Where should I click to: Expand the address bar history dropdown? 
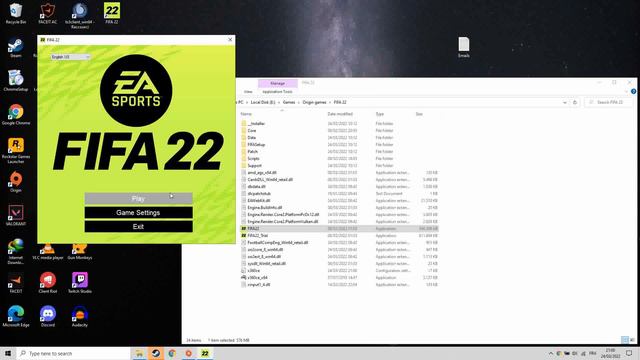[x=564, y=102]
